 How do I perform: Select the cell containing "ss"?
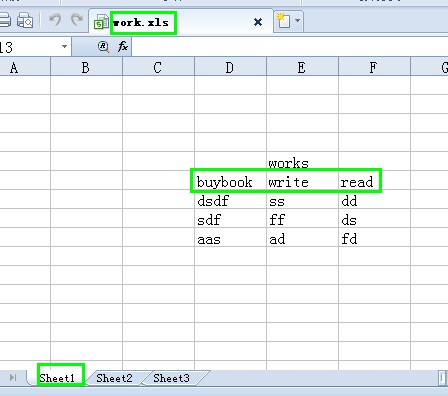tap(302, 199)
